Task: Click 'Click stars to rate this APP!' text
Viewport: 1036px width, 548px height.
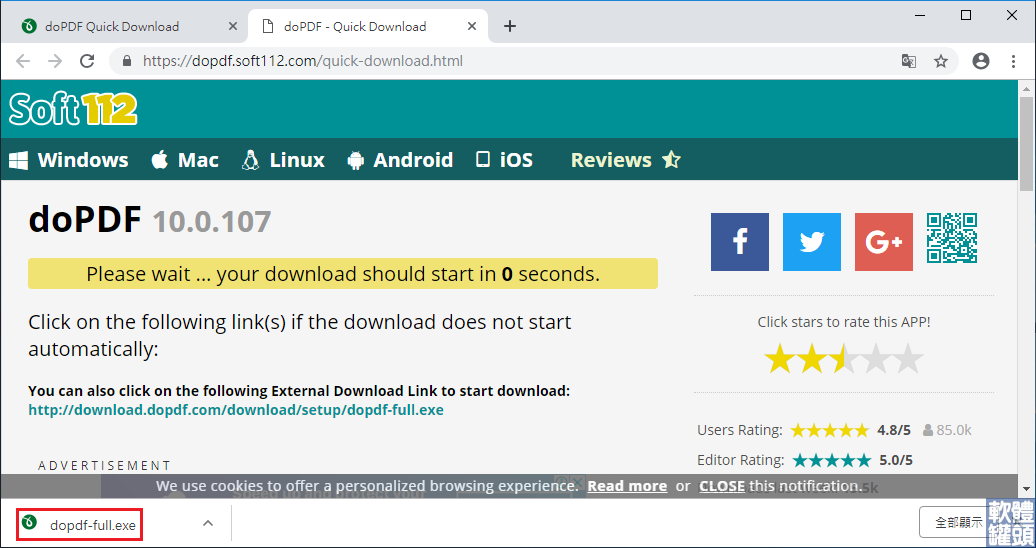Action: coord(844,322)
